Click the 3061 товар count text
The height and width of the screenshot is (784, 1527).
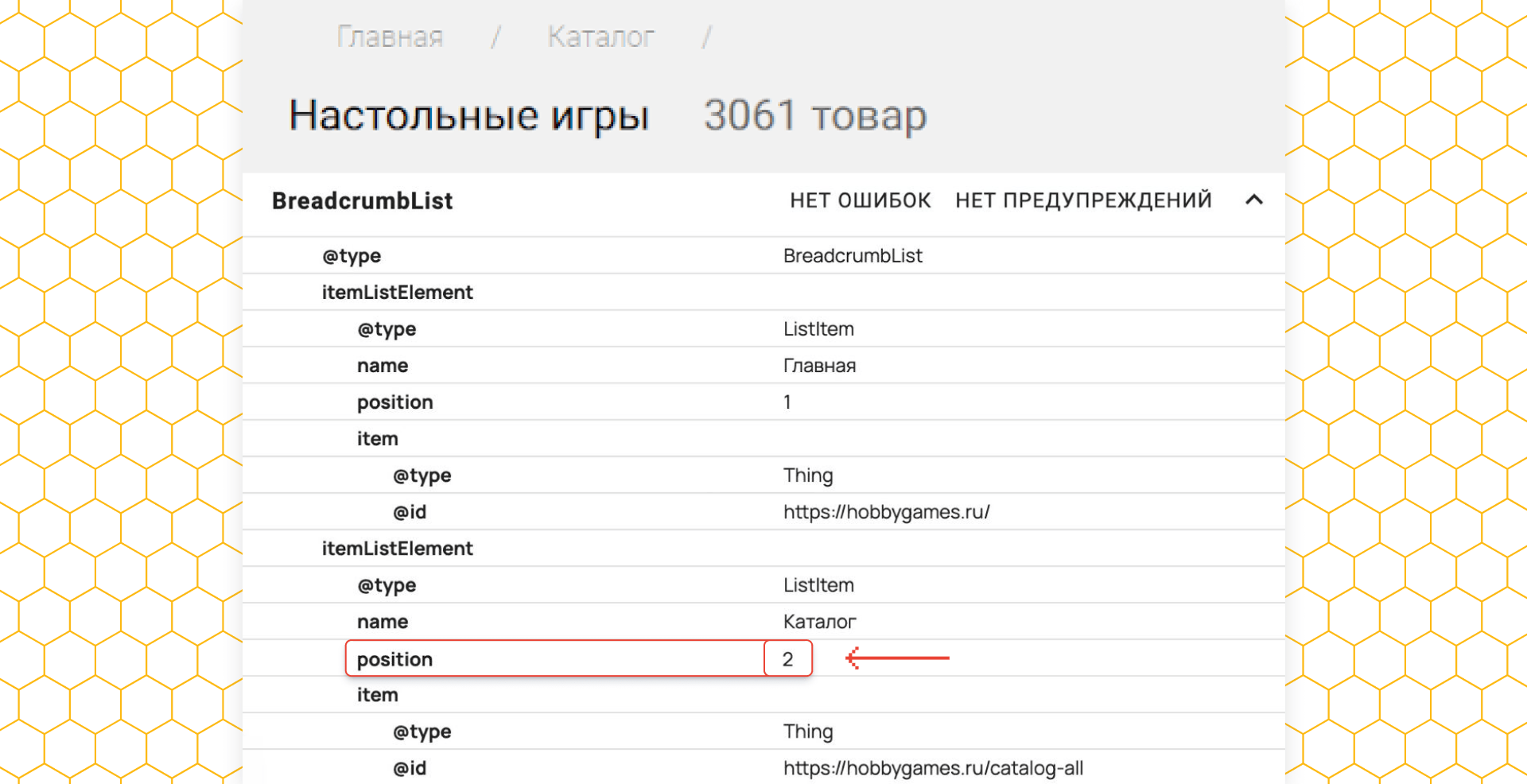814,116
